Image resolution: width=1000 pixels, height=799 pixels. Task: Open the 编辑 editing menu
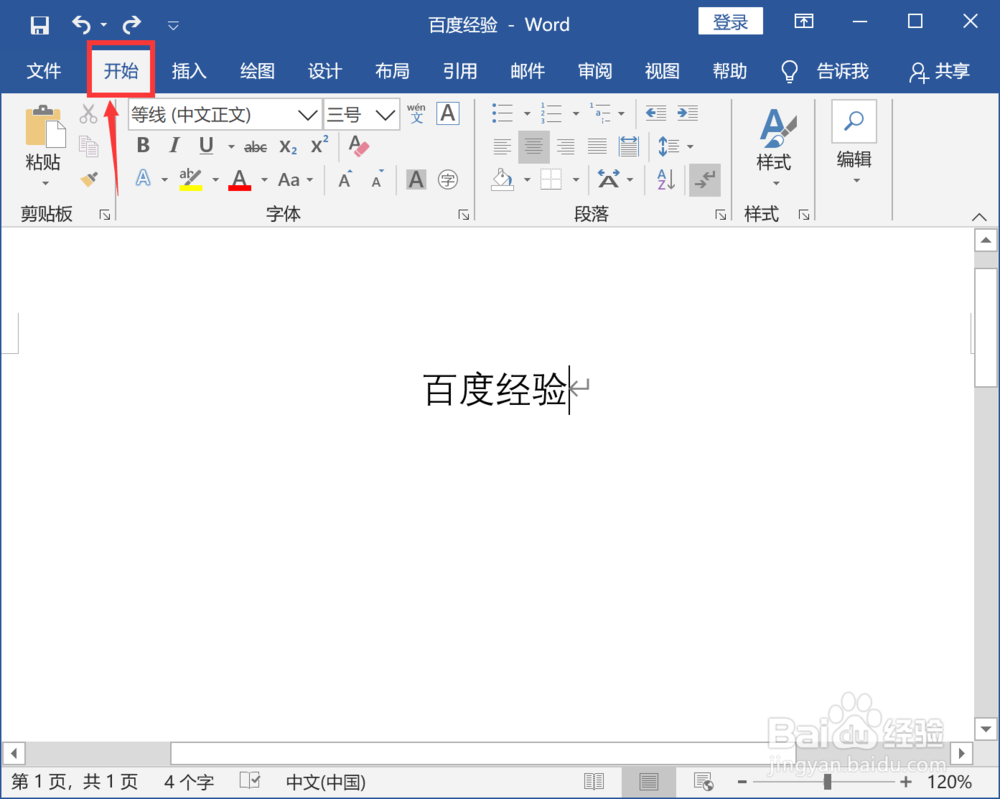click(854, 143)
